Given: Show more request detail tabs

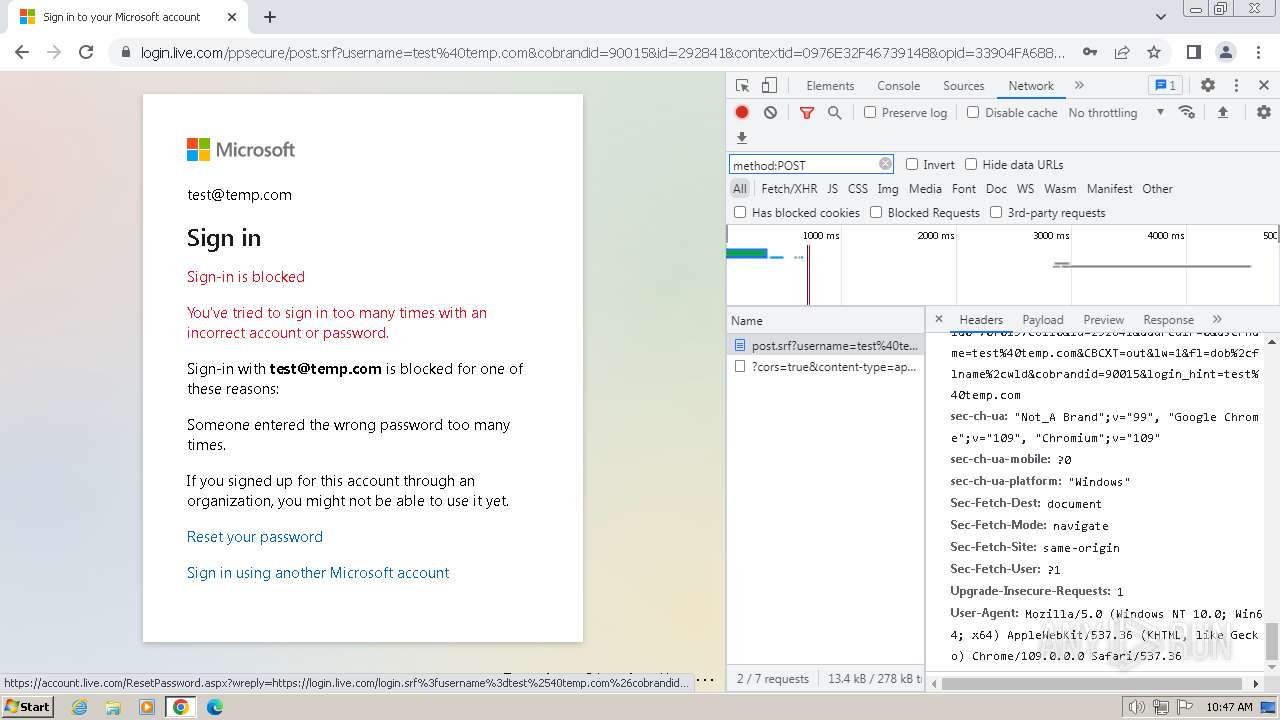Looking at the screenshot, I should [1217, 319].
